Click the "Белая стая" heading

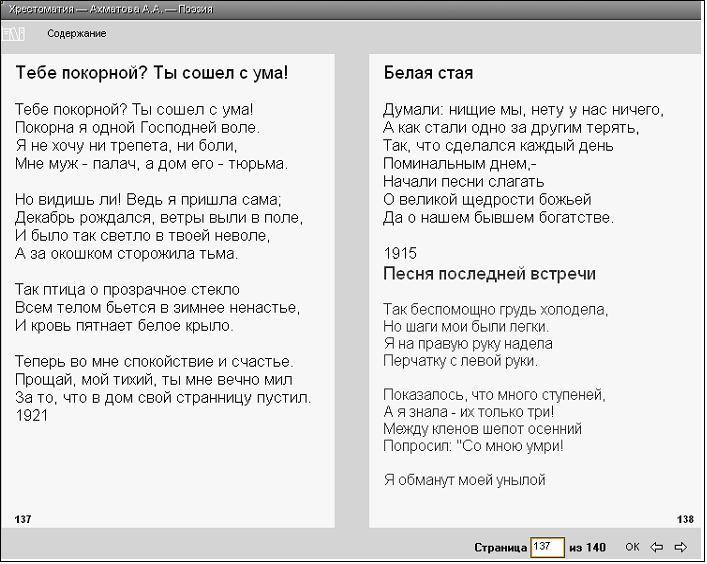tap(428, 73)
